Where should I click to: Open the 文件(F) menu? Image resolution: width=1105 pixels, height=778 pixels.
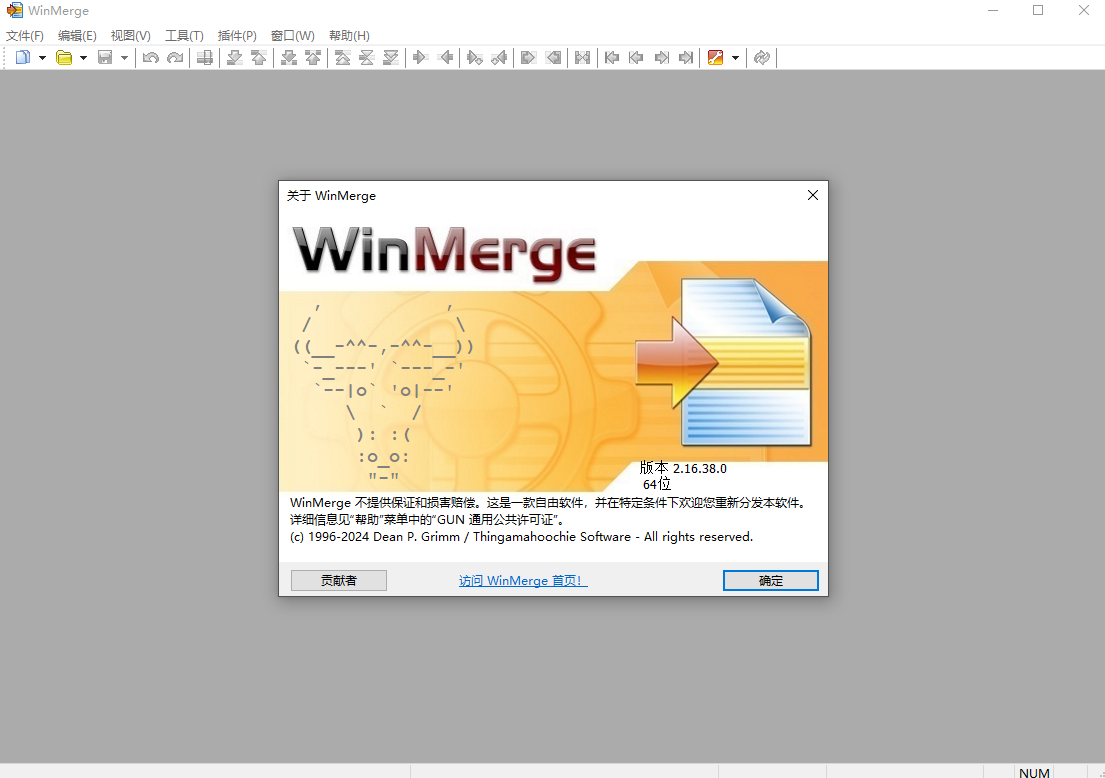point(25,35)
